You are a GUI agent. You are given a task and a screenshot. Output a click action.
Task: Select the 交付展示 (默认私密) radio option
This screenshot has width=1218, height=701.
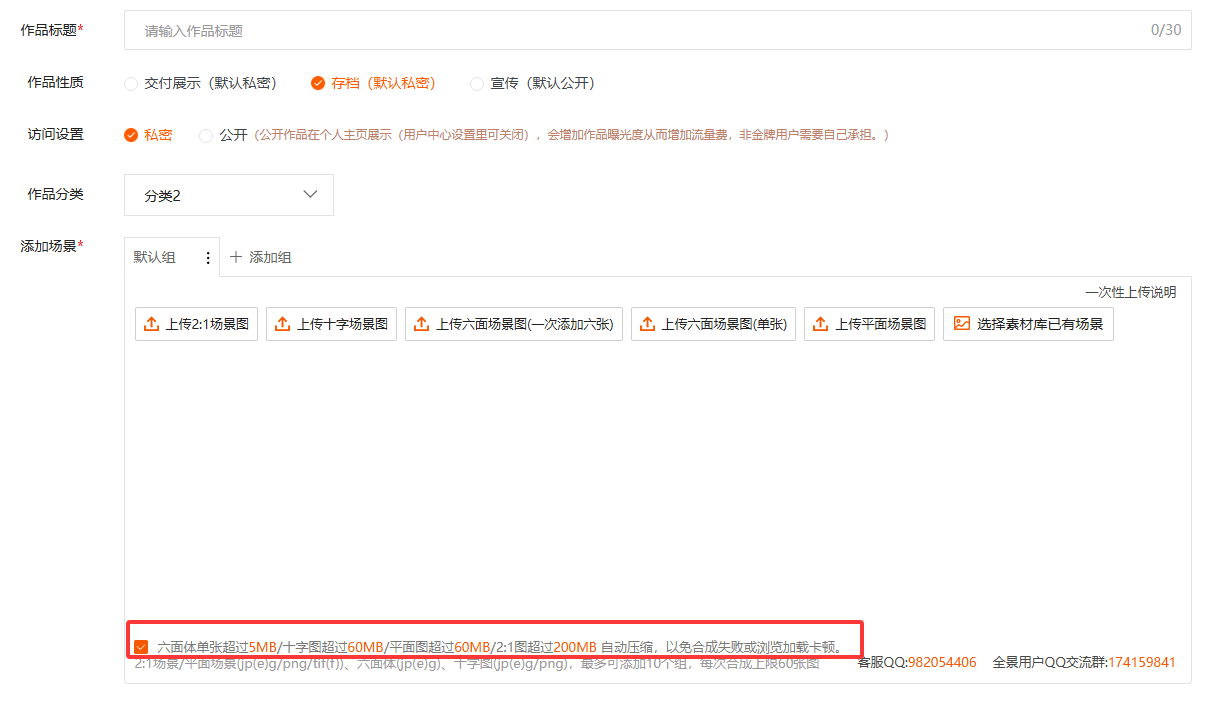(x=131, y=84)
